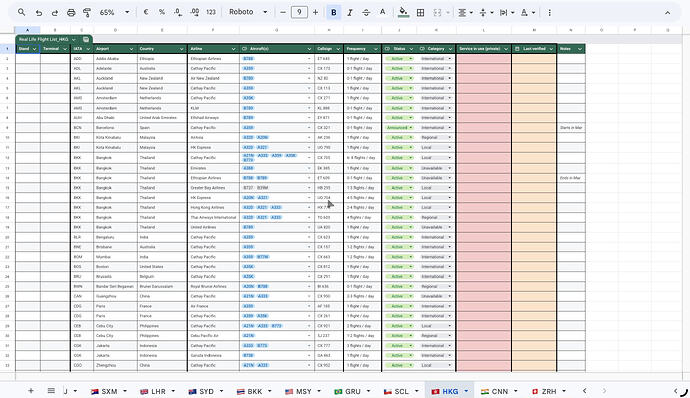
Task: Select the Starts in Mar note cell
Action: (x=571, y=128)
